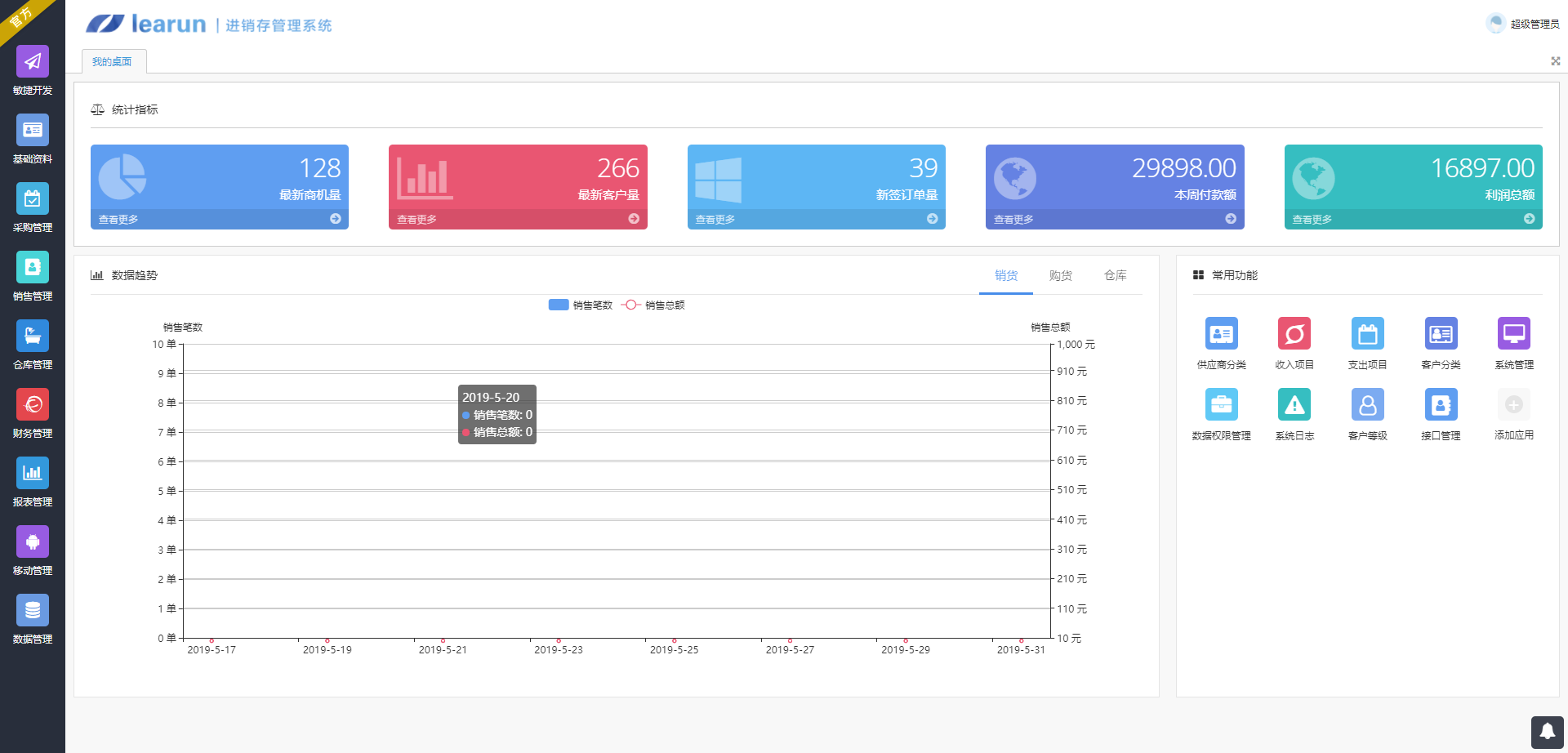Click the 添加应用 plus icon
The height and width of the screenshot is (753, 1568).
tap(1514, 404)
